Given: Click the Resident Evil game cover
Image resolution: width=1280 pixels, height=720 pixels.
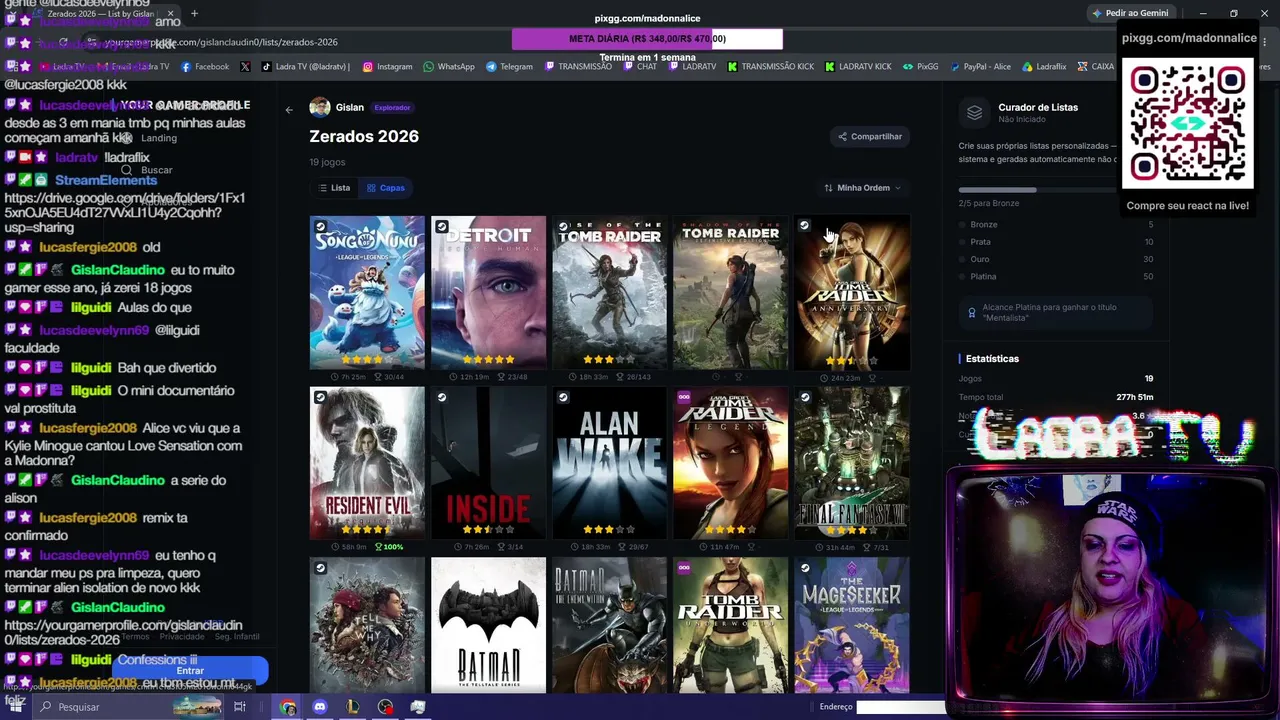Looking at the screenshot, I should 367,463.
